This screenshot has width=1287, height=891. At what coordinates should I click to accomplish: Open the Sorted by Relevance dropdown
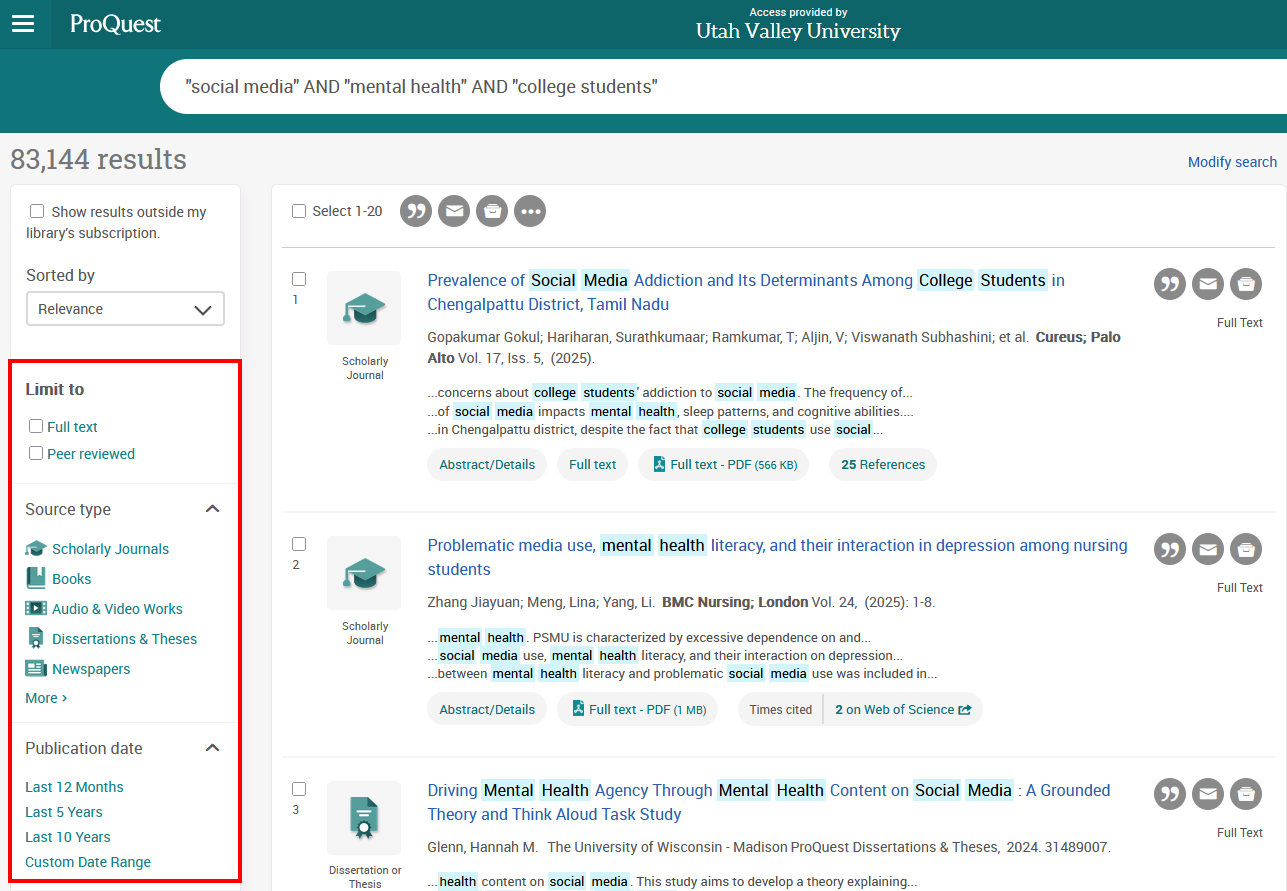[x=125, y=309]
